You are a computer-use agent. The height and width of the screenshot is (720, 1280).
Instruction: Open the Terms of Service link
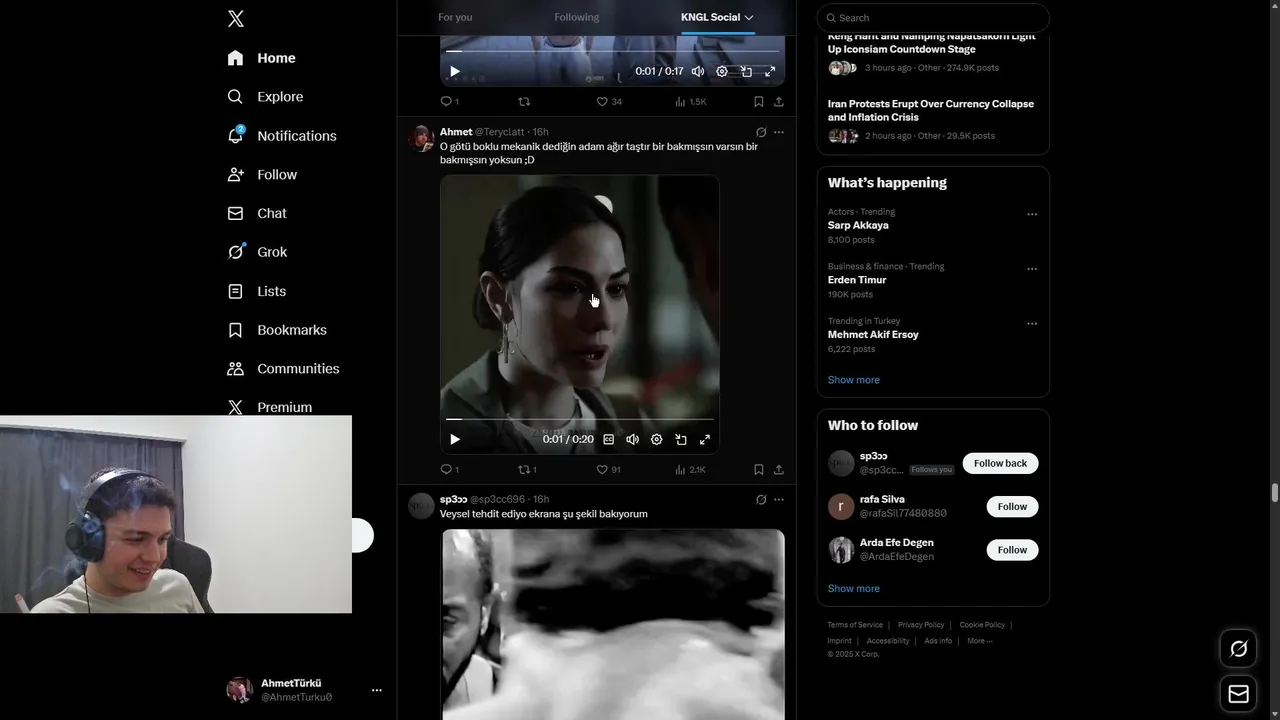coord(855,625)
